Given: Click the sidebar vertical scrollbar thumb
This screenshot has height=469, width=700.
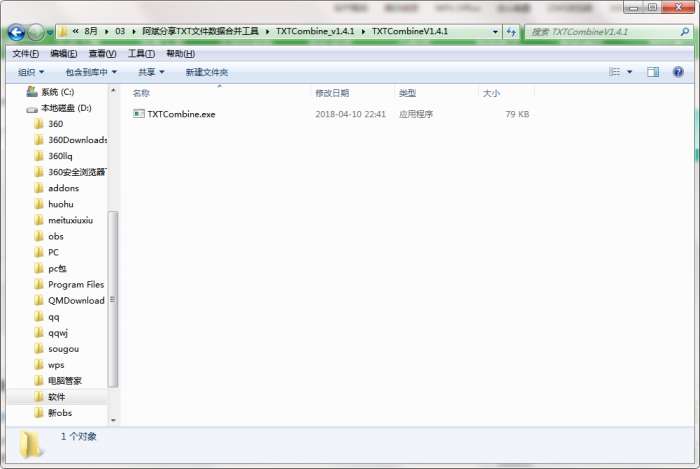Looking at the screenshot, I should [113, 299].
